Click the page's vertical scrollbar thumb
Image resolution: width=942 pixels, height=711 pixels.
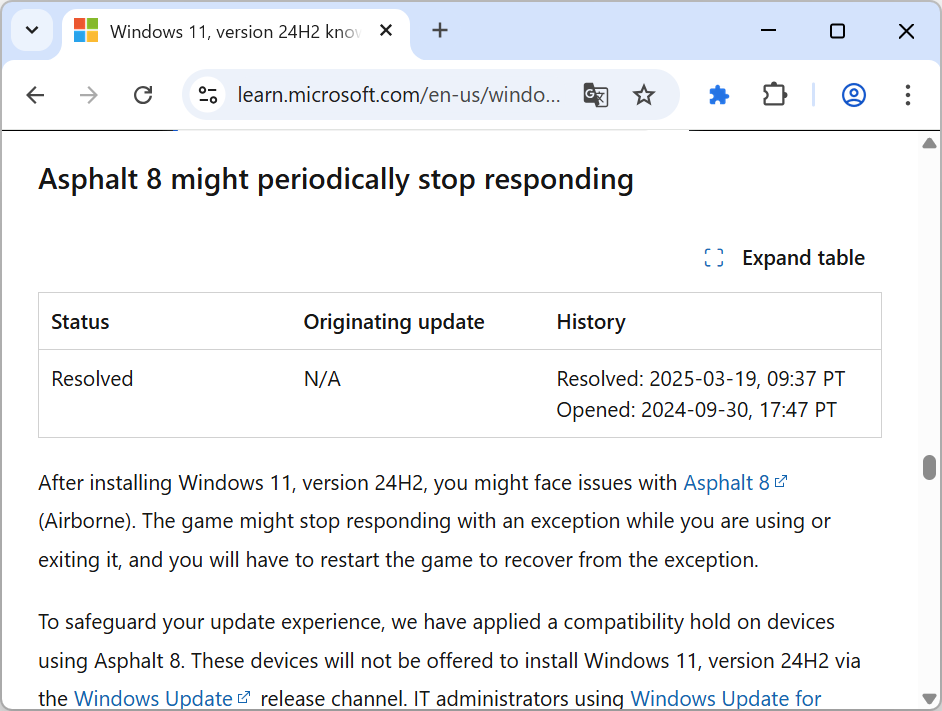click(x=929, y=467)
